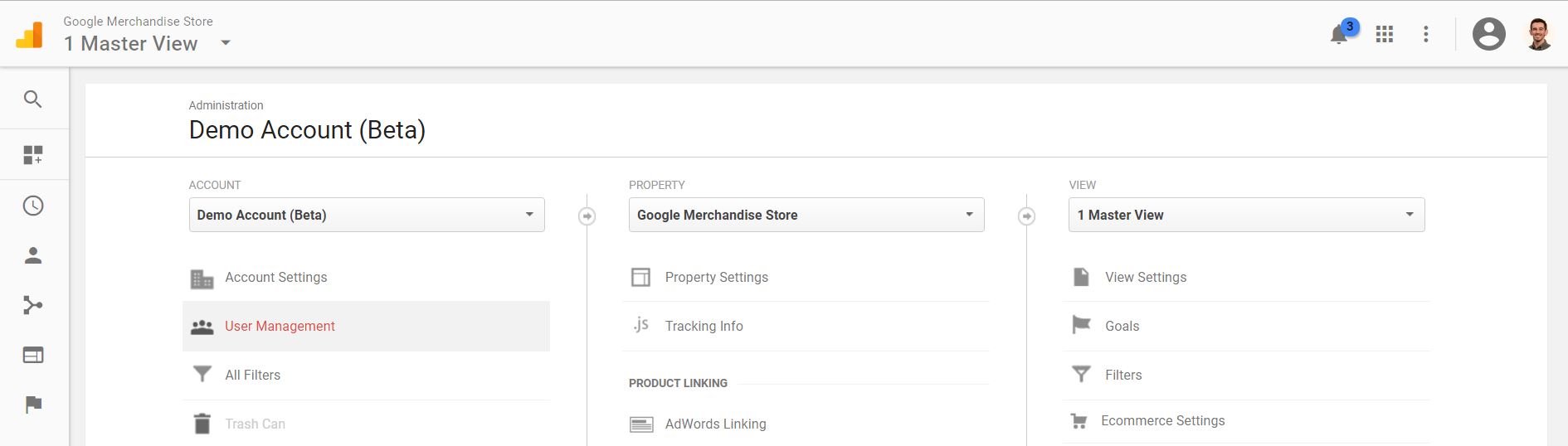Click the PRODUCT LINKING section label

[678, 383]
